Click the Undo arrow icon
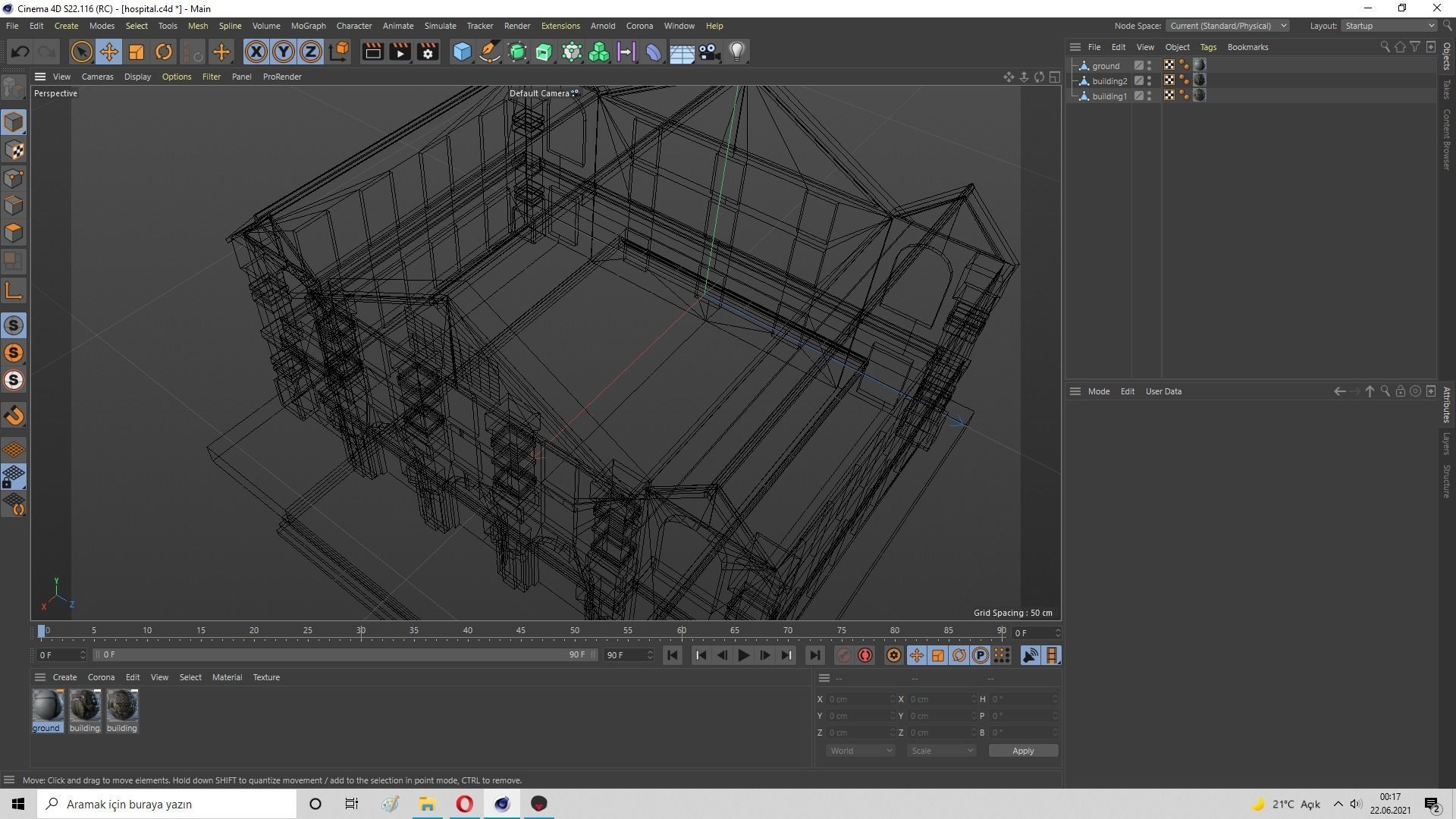The image size is (1456, 819). click(20, 52)
